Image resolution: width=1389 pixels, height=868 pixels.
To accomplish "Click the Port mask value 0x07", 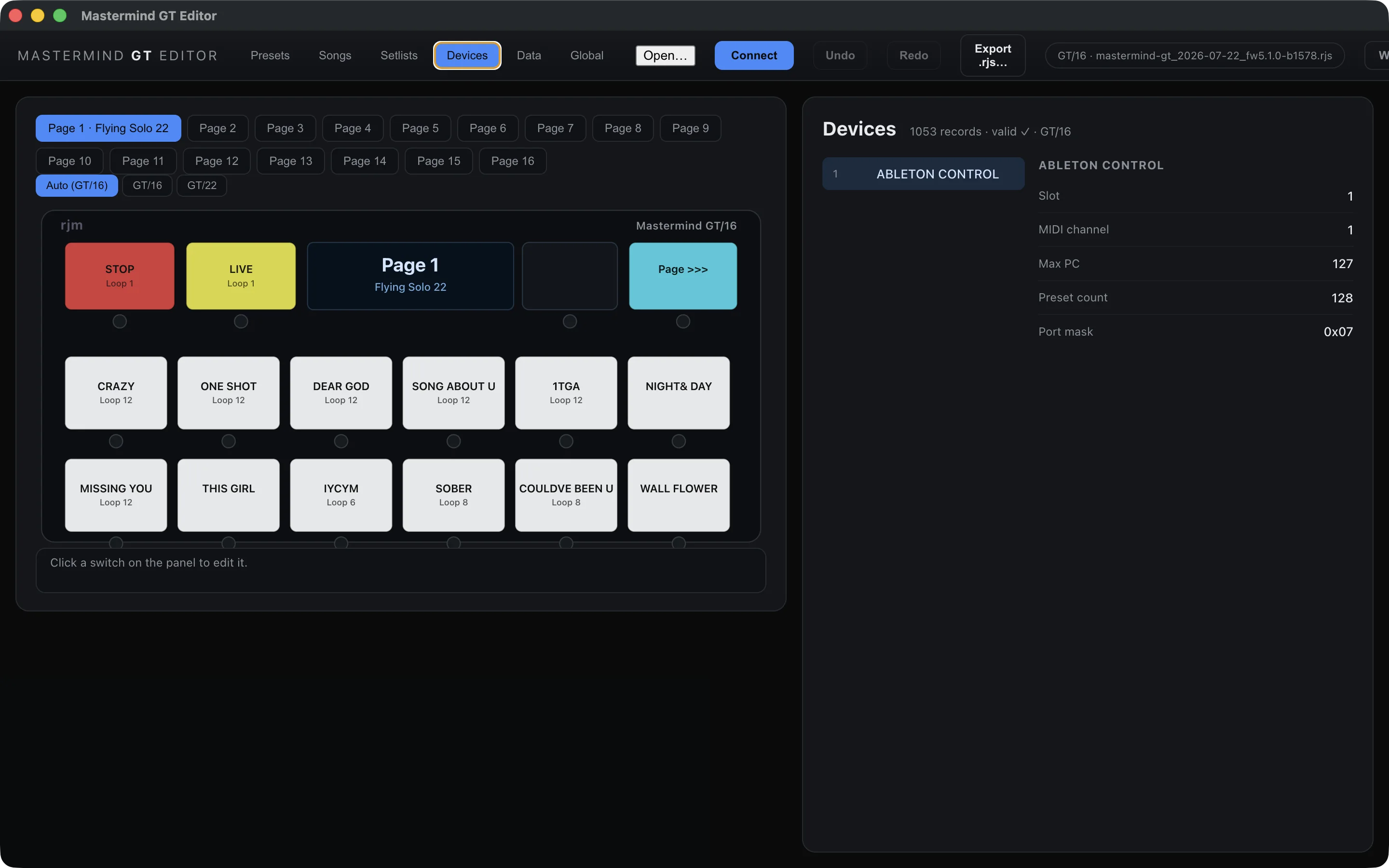I will point(1338,332).
